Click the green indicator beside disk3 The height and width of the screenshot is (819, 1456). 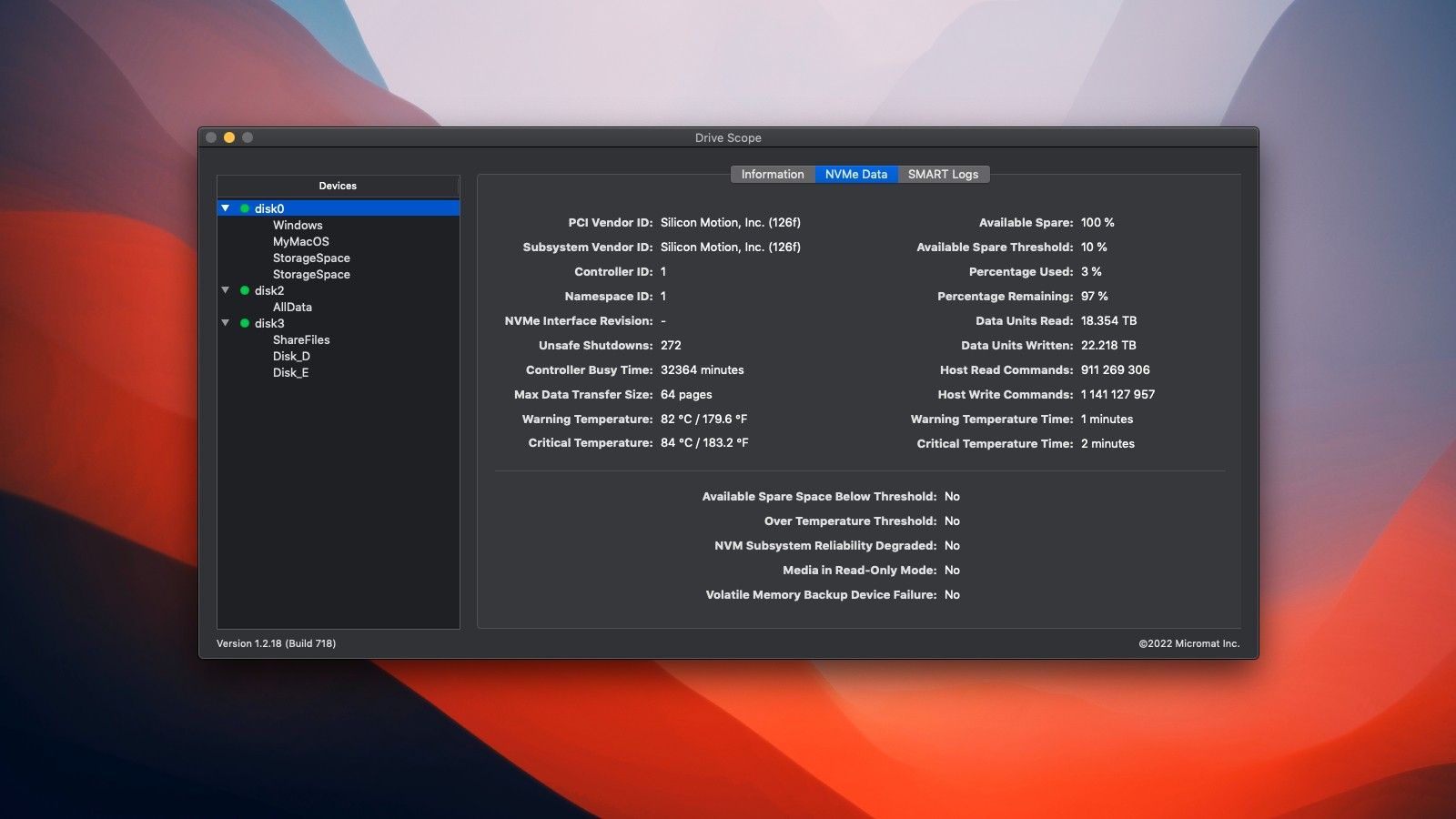(244, 323)
